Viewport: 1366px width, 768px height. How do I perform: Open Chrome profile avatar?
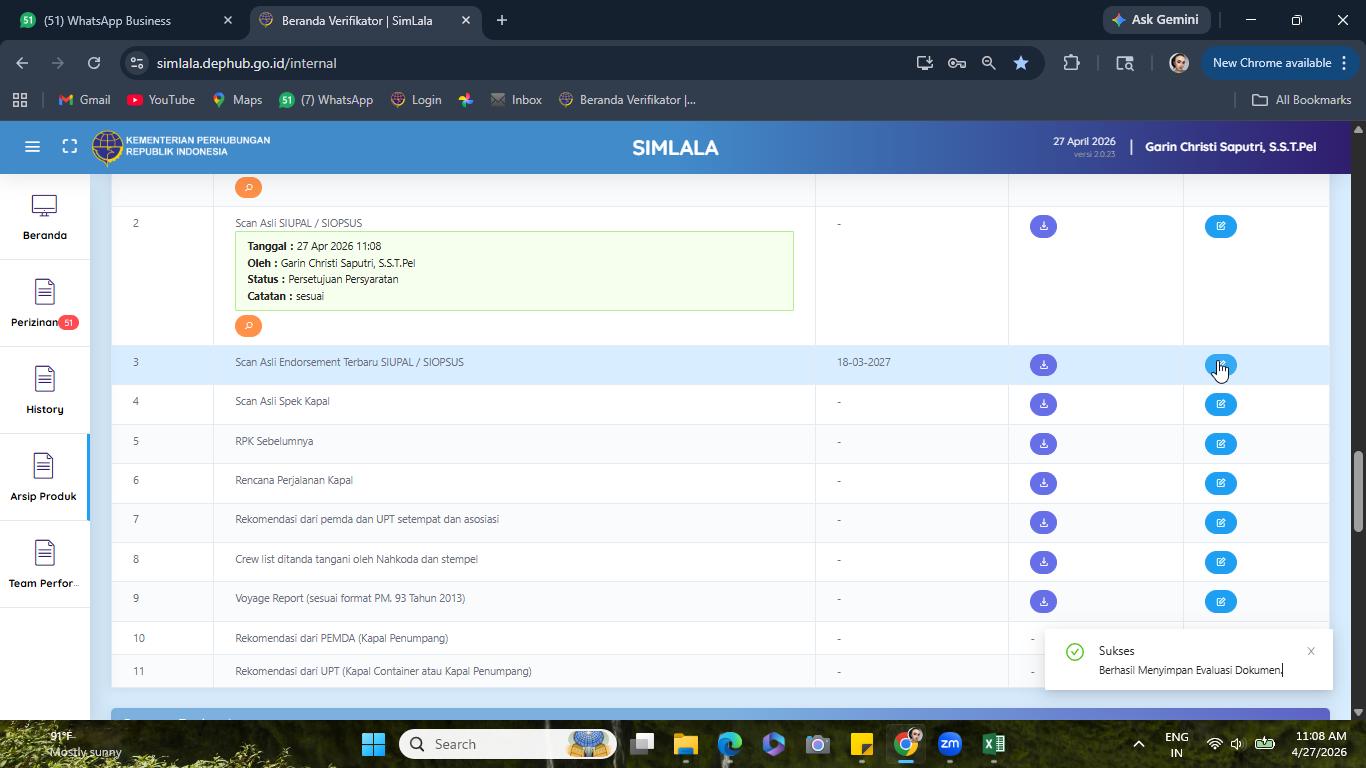(1179, 63)
